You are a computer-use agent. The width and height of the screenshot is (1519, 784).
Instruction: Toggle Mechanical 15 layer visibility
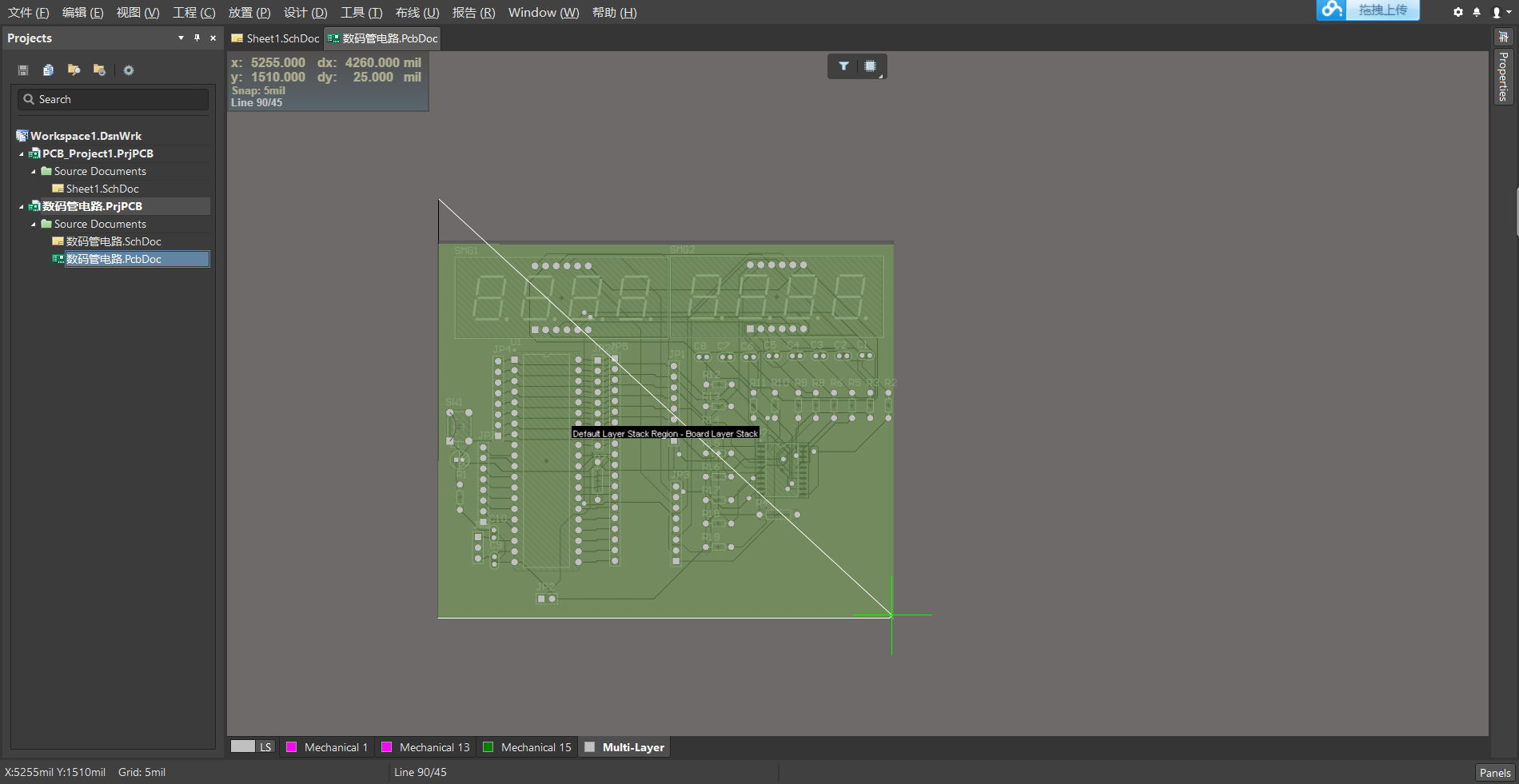pos(488,746)
